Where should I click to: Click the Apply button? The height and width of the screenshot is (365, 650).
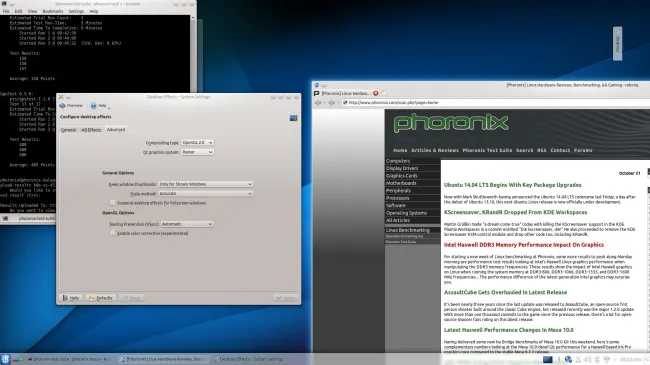pos(286,298)
